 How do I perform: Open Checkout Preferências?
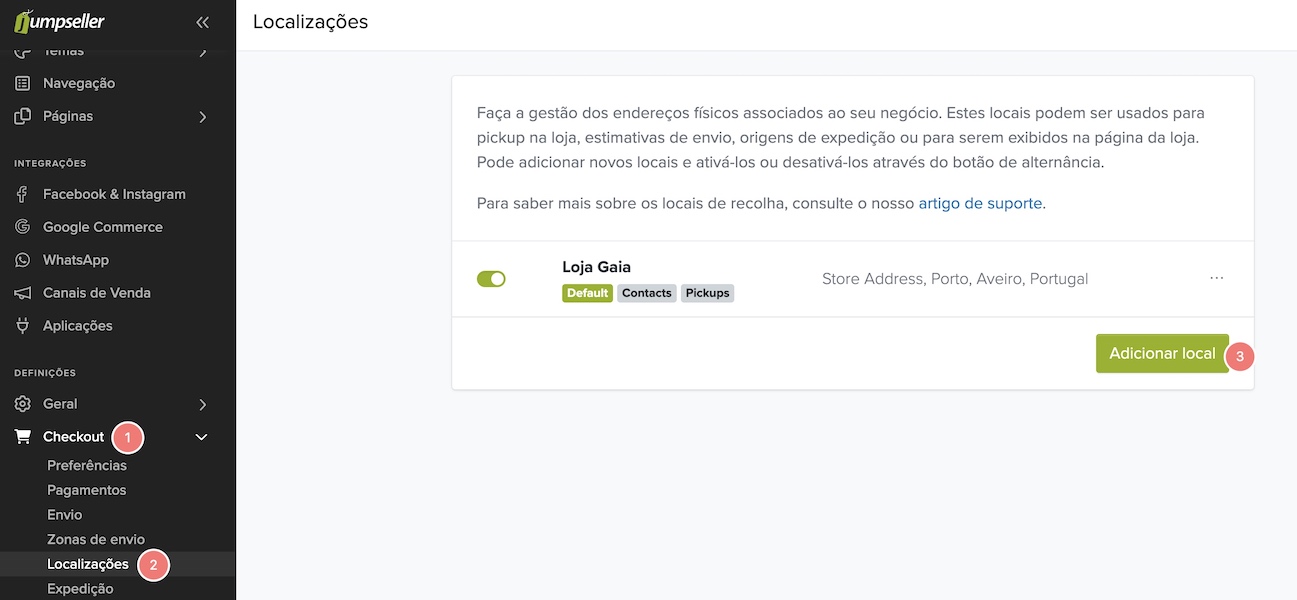coord(87,465)
